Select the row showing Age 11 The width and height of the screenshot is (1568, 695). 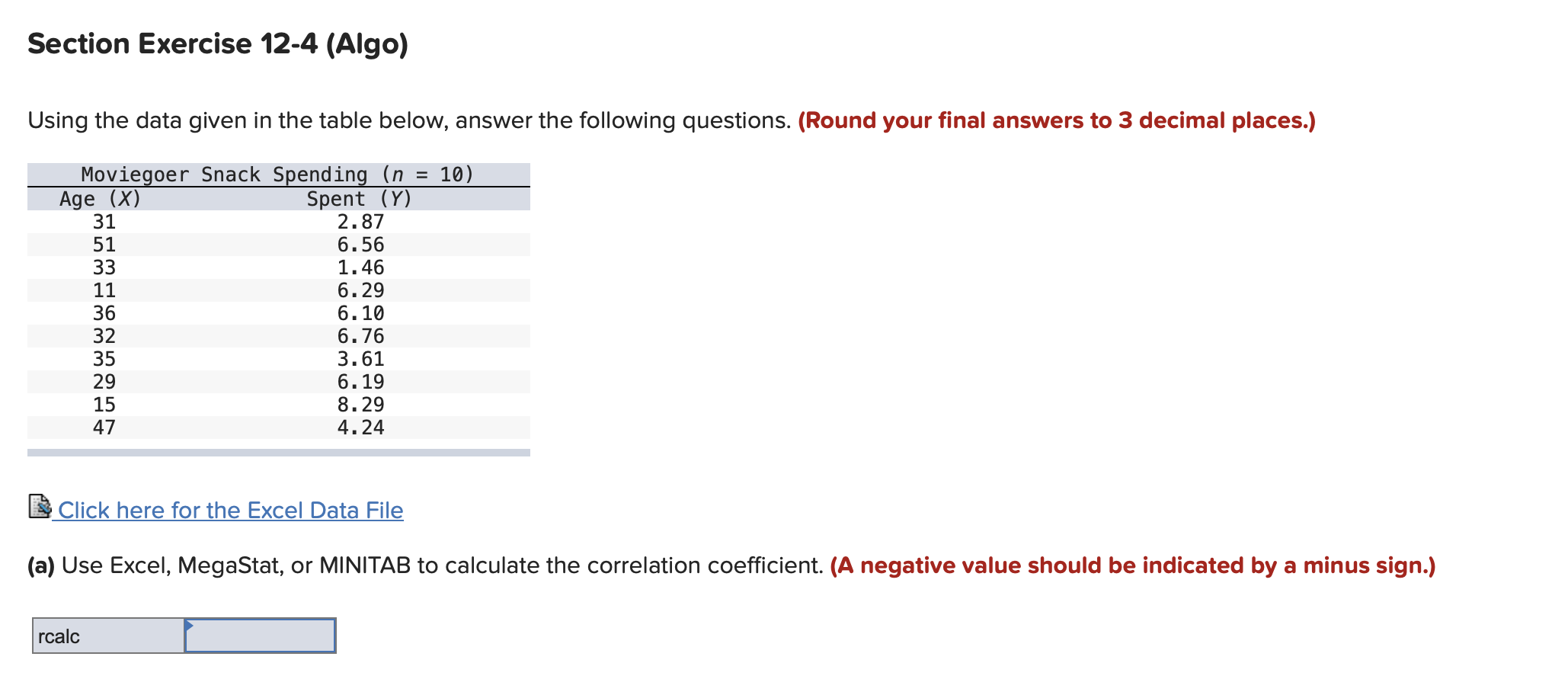tap(229, 290)
